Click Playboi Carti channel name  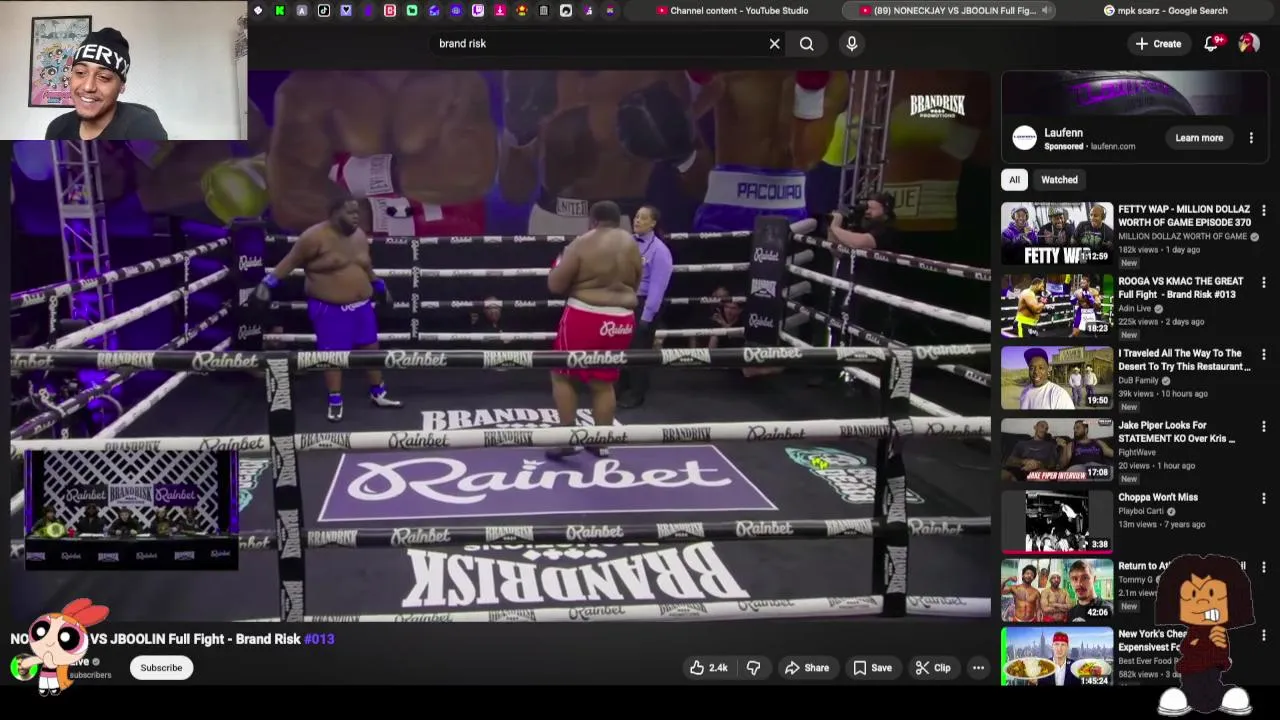(1141, 511)
